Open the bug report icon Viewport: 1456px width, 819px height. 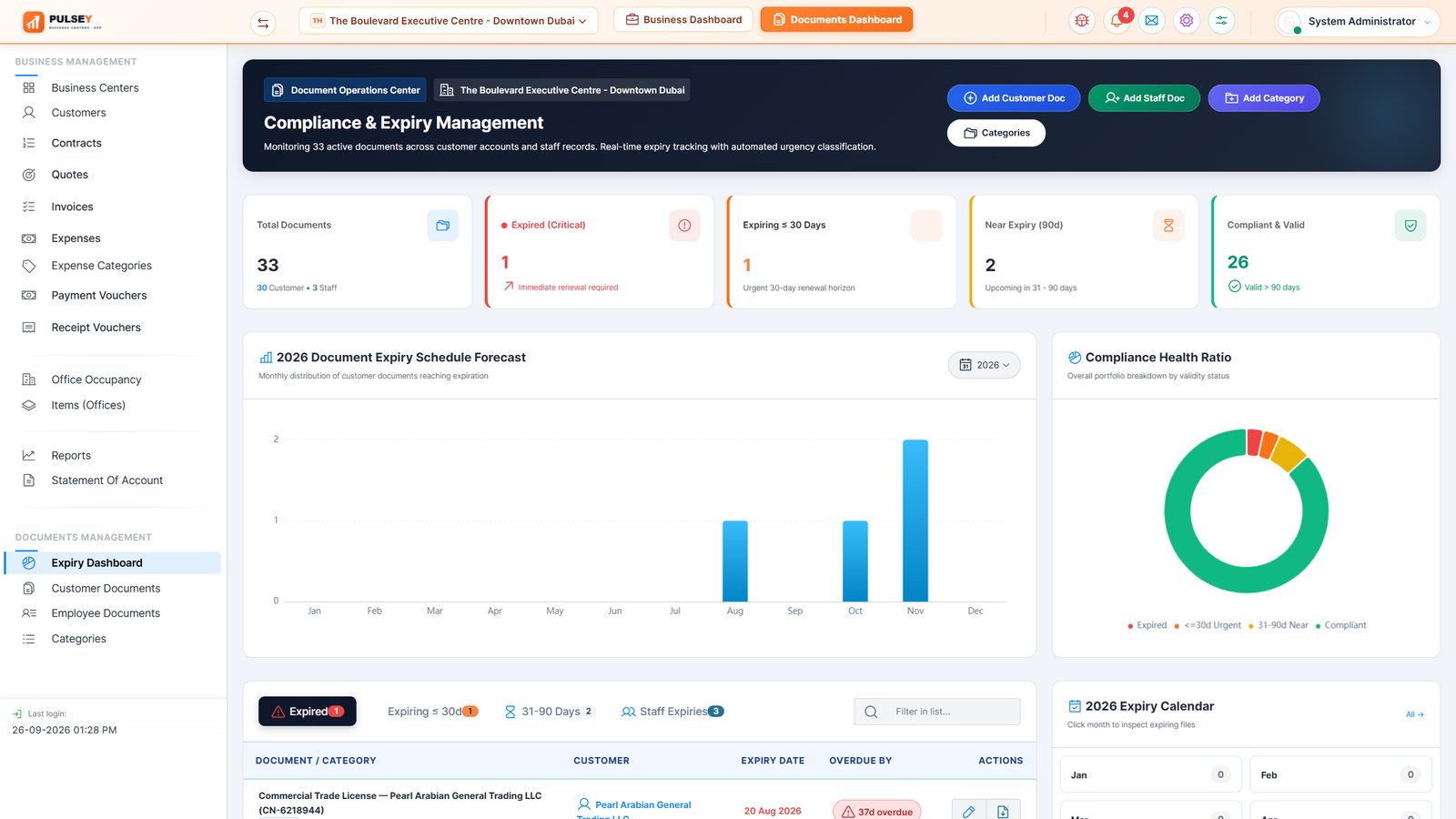coord(1082,21)
